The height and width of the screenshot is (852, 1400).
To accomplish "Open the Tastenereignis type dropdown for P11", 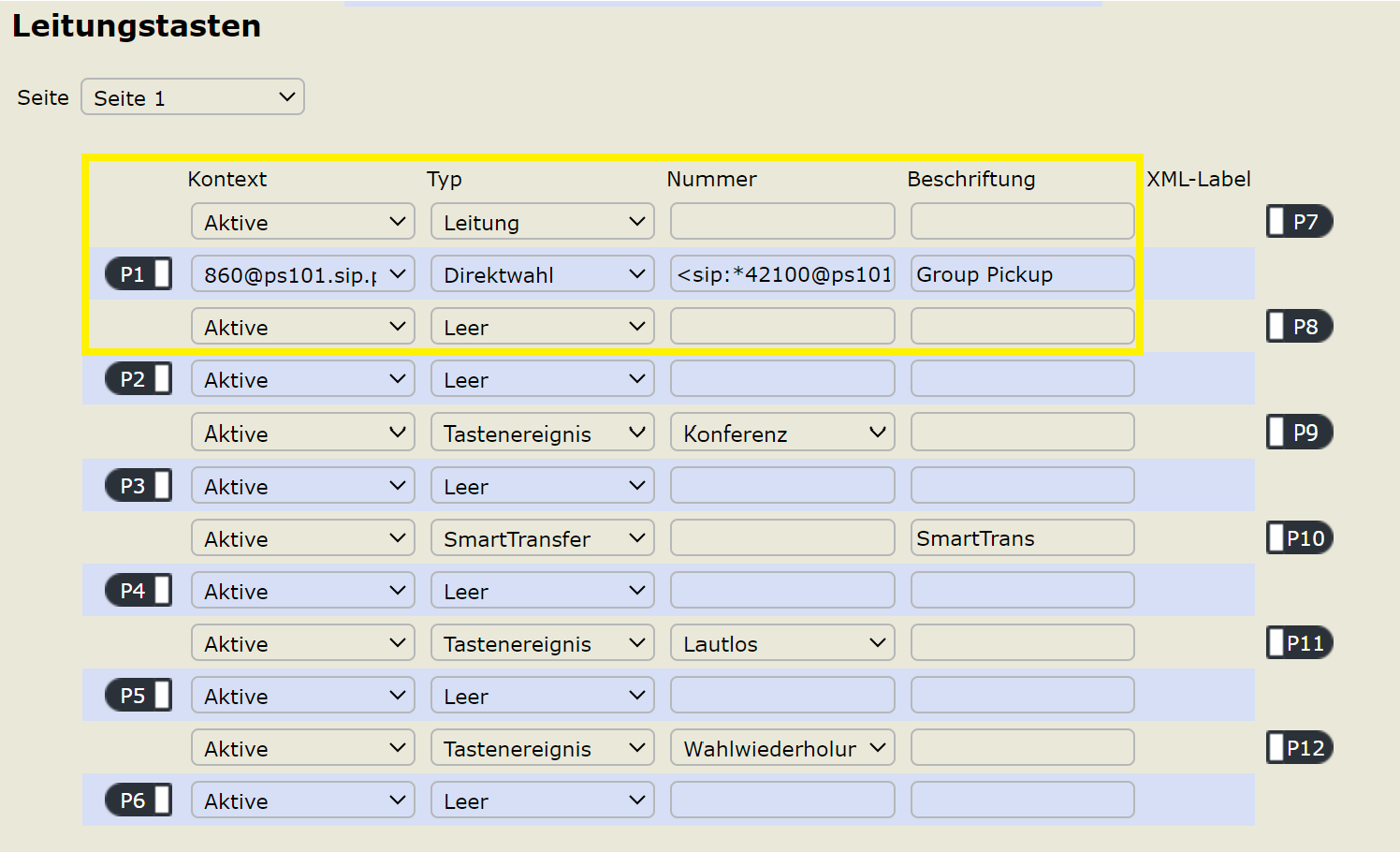I will (543, 643).
